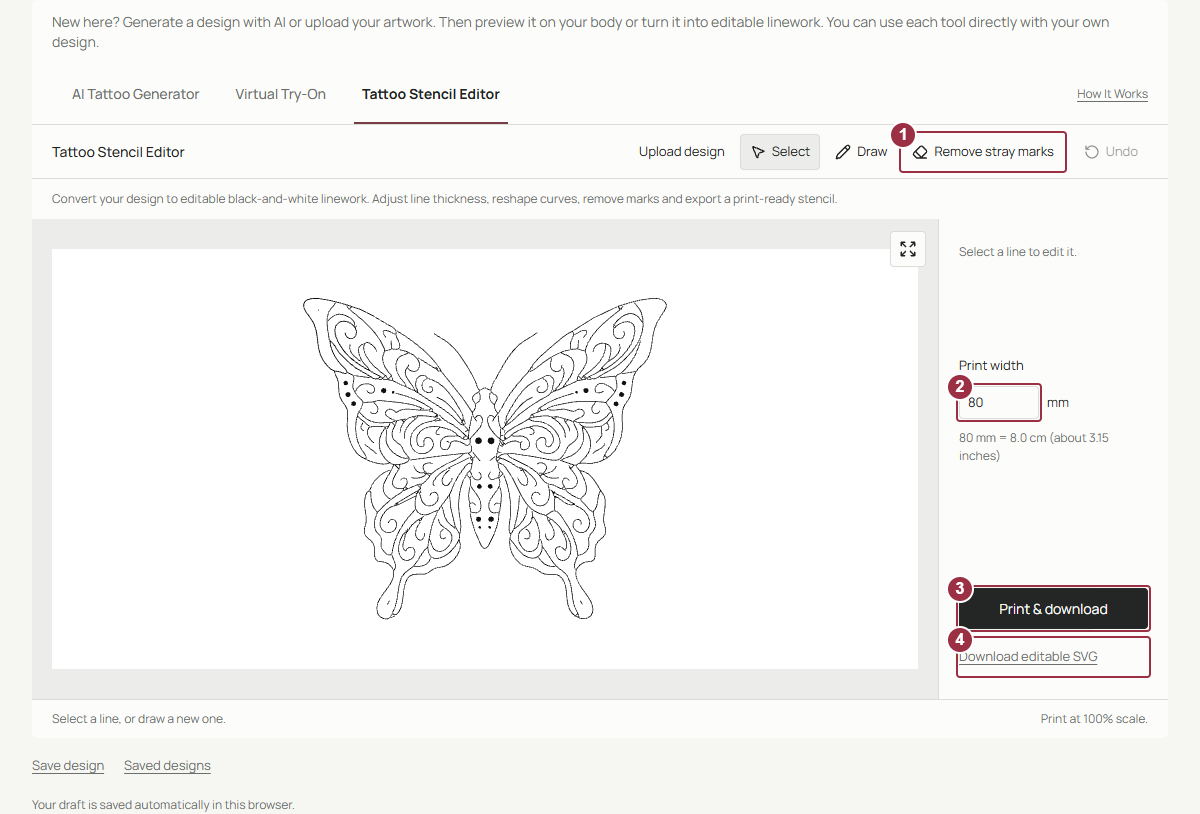1200x814 pixels.
Task: Click 'Your draft is saved automatically' note
Action: click(x=163, y=805)
